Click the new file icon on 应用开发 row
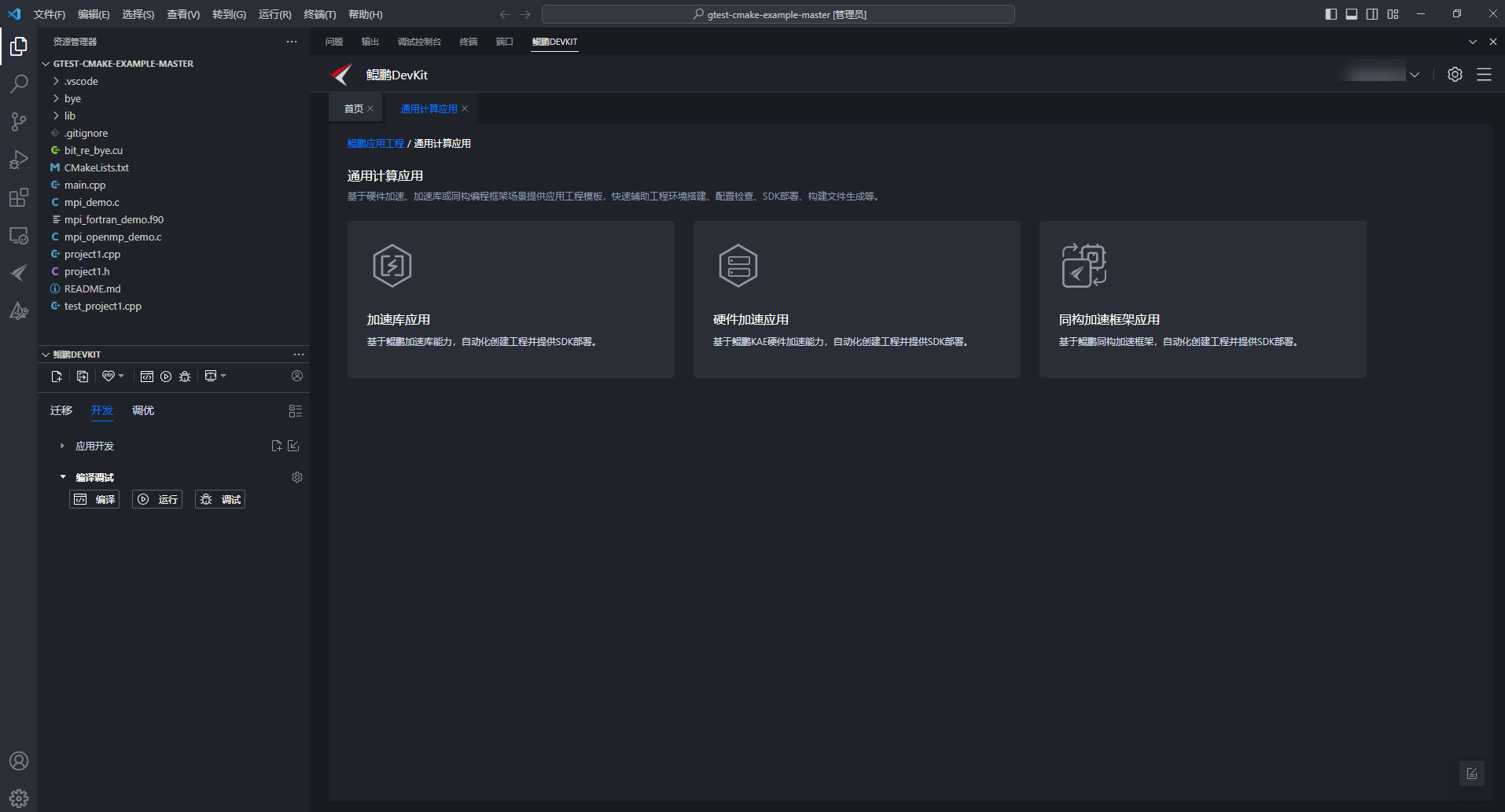 (277, 446)
